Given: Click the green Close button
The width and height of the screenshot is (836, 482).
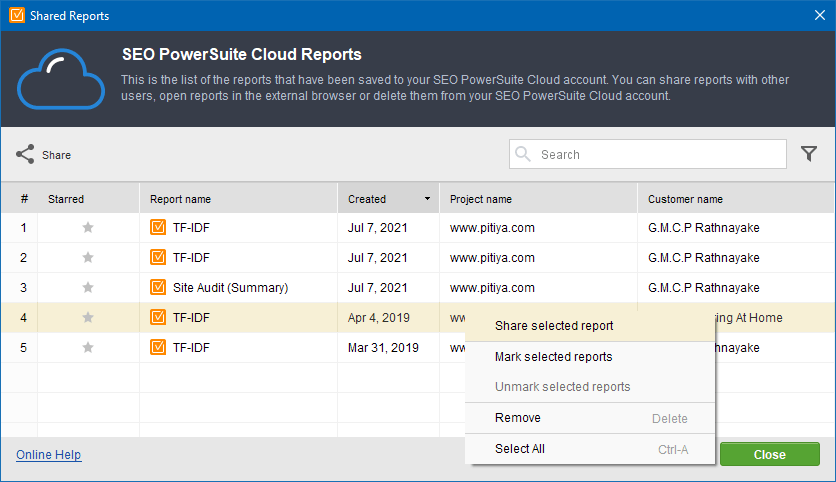Looking at the screenshot, I should coord(769,454).
